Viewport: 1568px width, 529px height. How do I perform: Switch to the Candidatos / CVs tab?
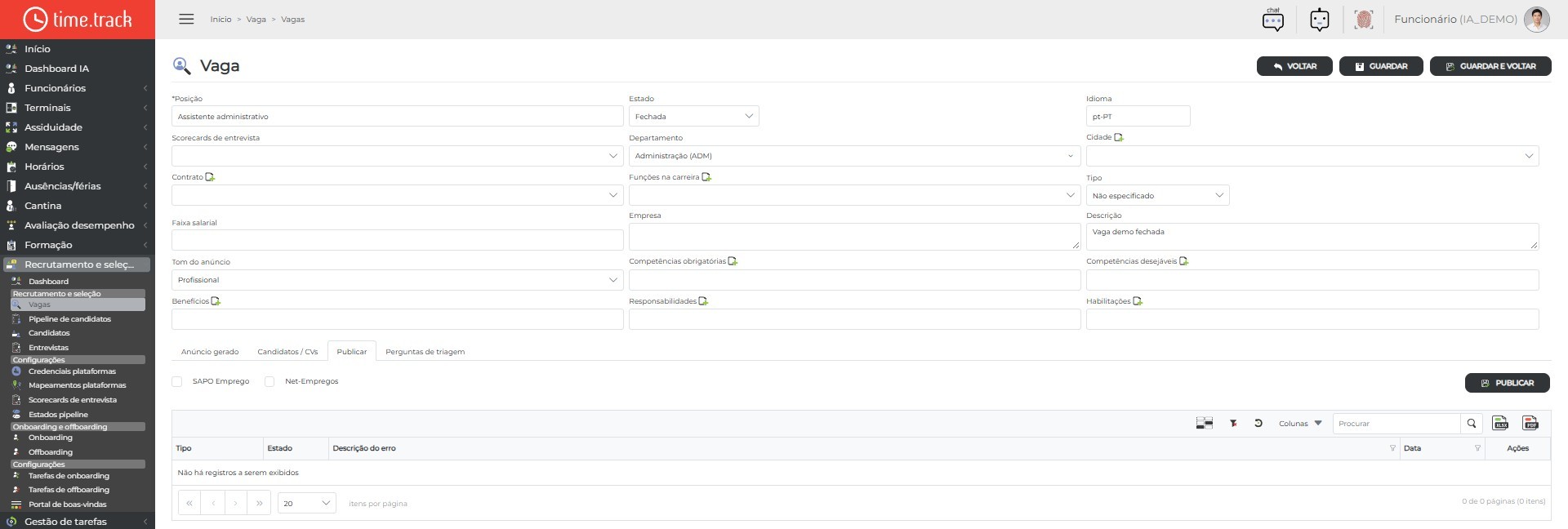tap(287, 352)
